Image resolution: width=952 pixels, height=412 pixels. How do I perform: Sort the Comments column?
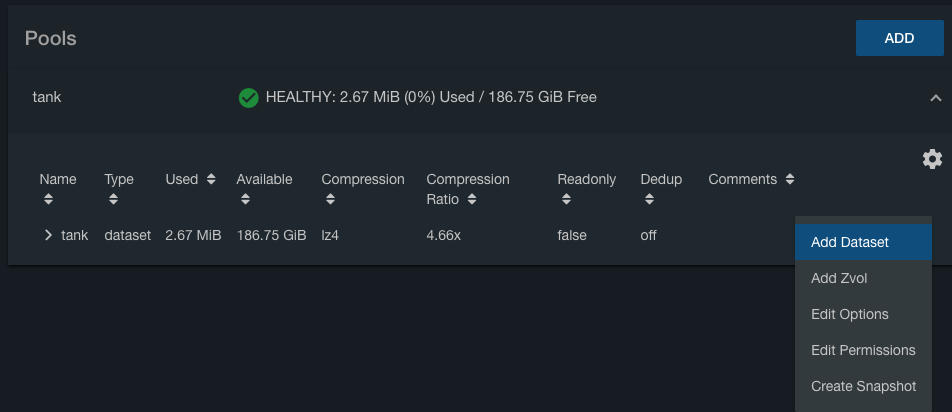(790, 180)
